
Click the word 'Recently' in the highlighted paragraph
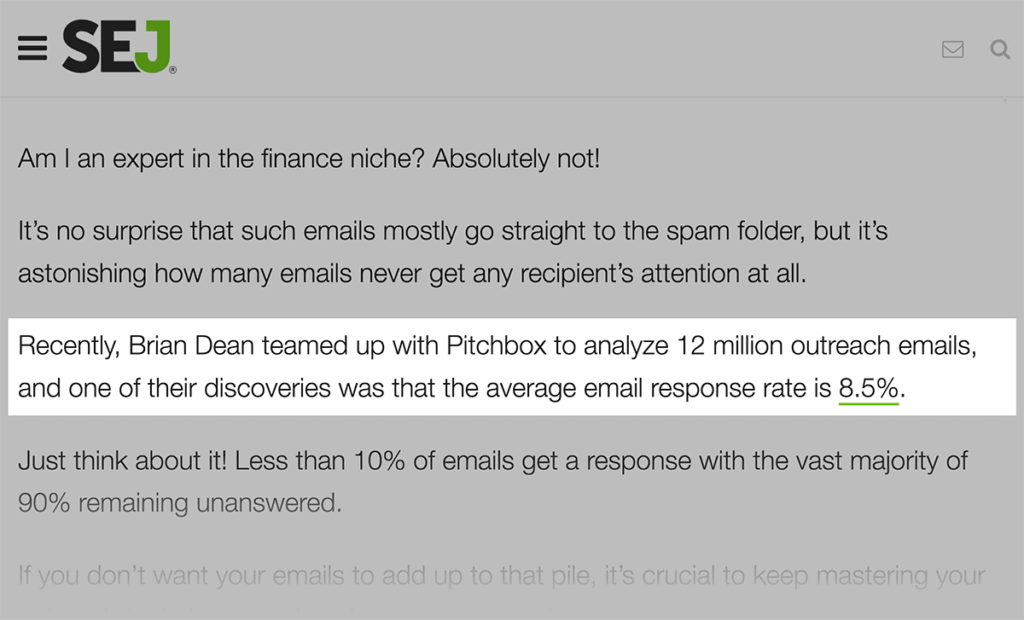tap(67, 347)
